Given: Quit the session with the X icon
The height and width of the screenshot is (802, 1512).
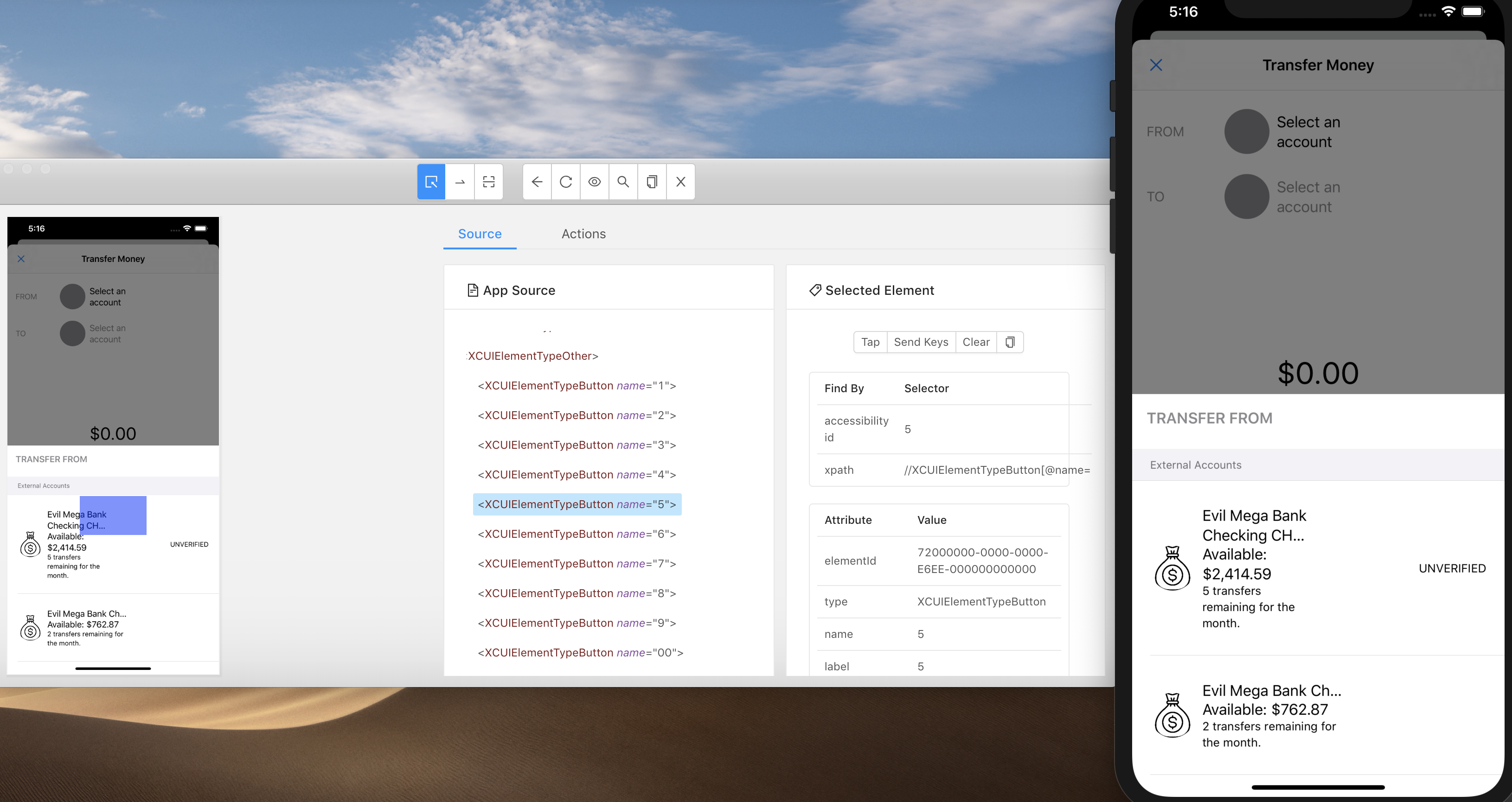Looking at the screenshot, I should pos(680,182).
